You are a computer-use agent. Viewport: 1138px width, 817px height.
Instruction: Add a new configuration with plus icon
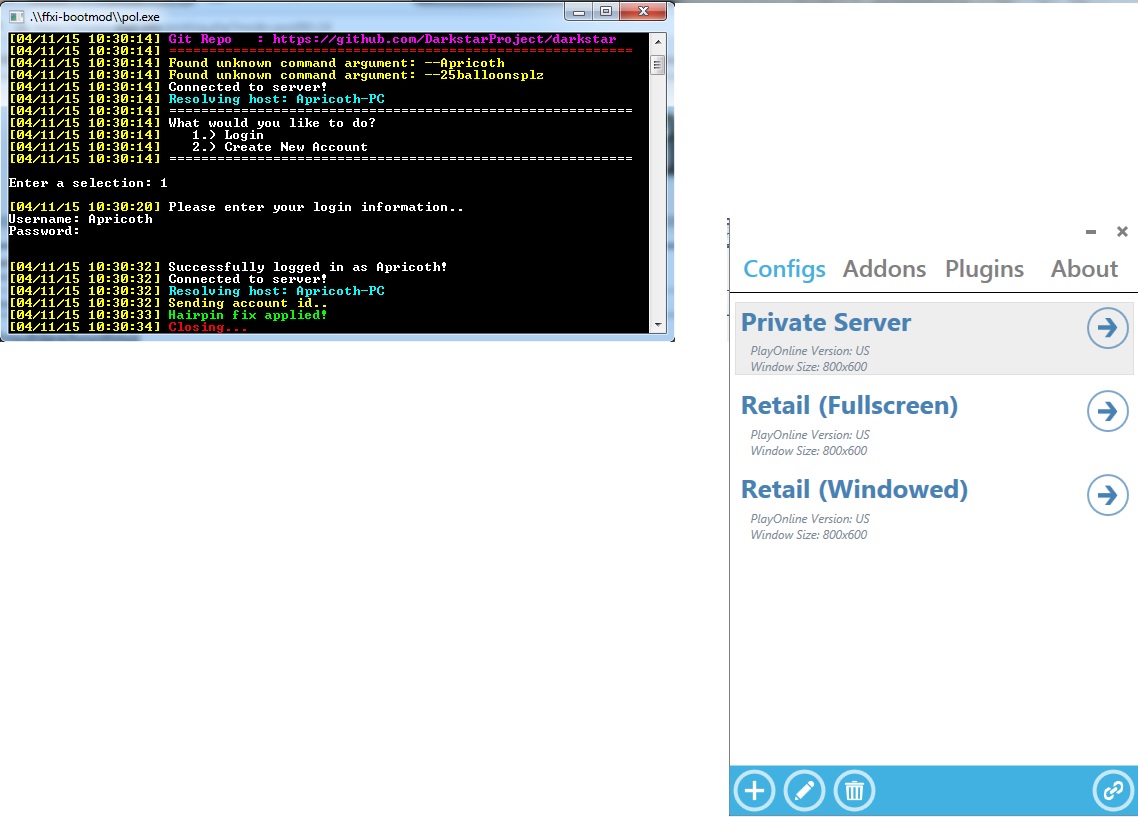point(754,791)
